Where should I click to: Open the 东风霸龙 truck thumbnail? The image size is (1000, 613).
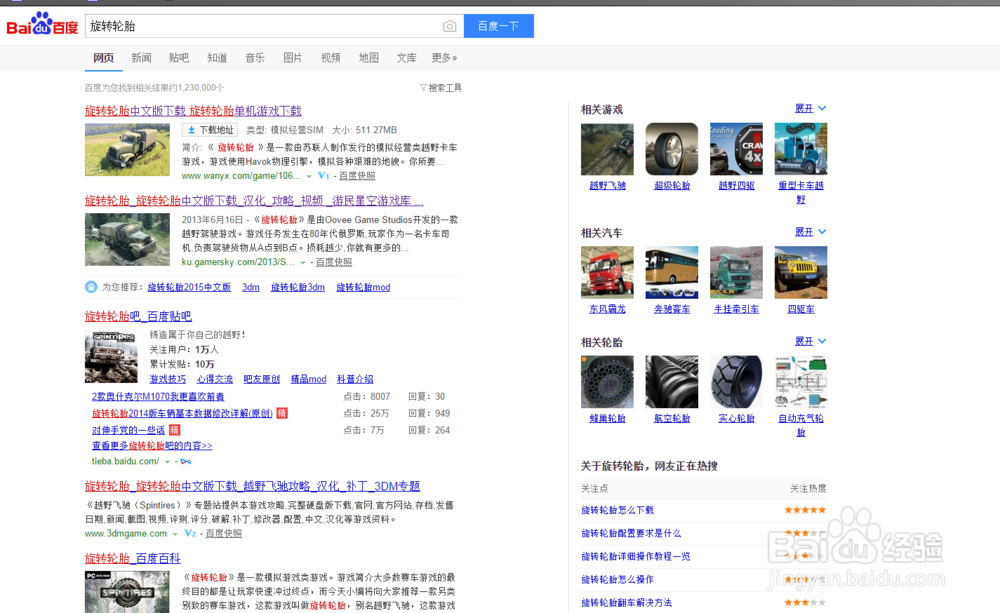click(x=607, y=272)
